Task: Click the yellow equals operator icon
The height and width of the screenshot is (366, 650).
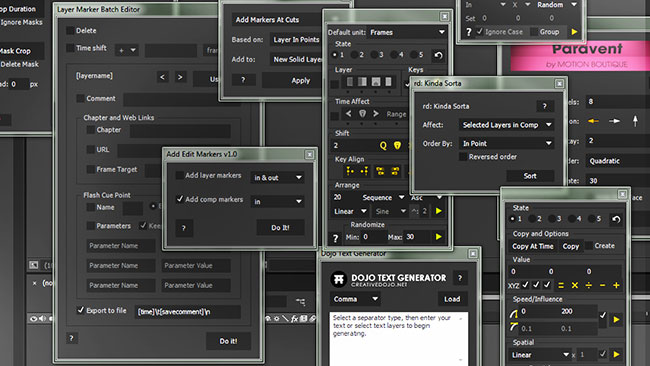Action: point(561,285)
